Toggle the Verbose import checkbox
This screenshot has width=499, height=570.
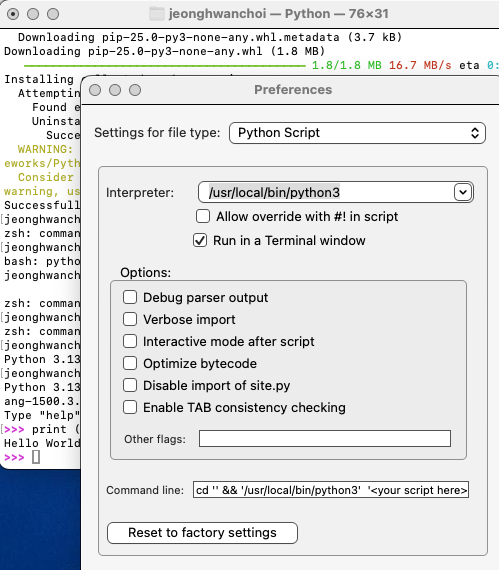(130, 320)
